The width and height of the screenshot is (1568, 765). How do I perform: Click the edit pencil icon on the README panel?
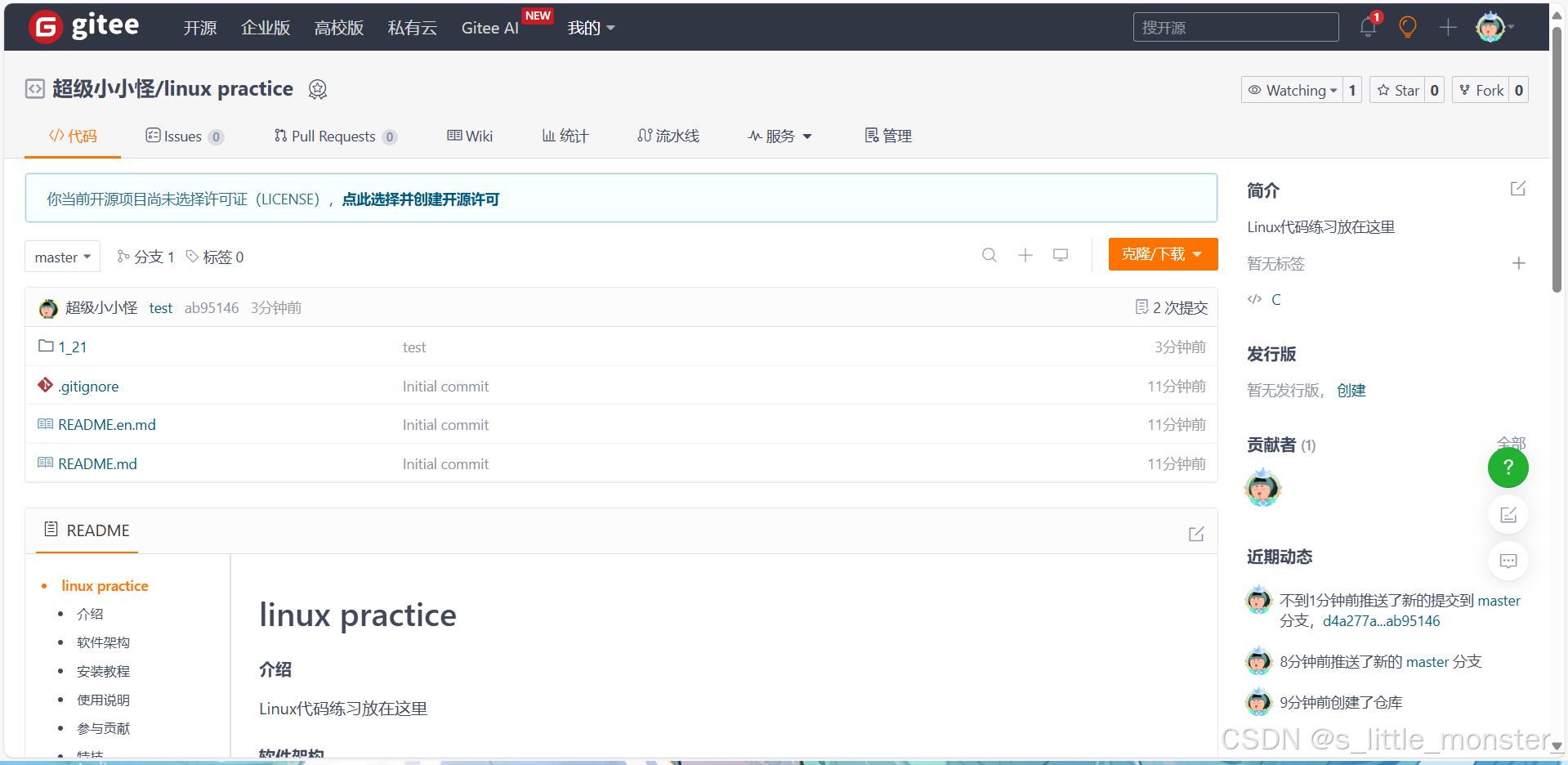(x=1195, y=534)
